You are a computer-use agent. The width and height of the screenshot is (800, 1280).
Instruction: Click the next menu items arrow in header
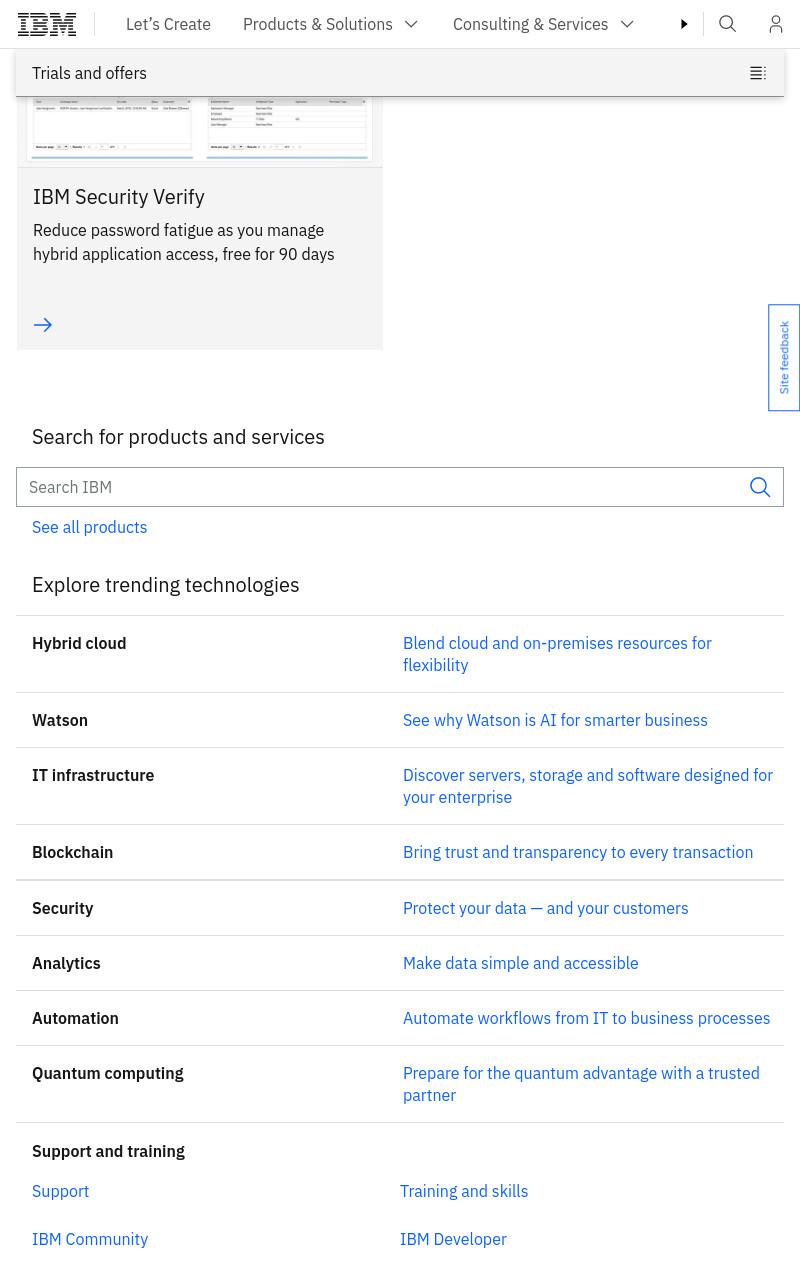pyautogui.click(x=685, y=24)
